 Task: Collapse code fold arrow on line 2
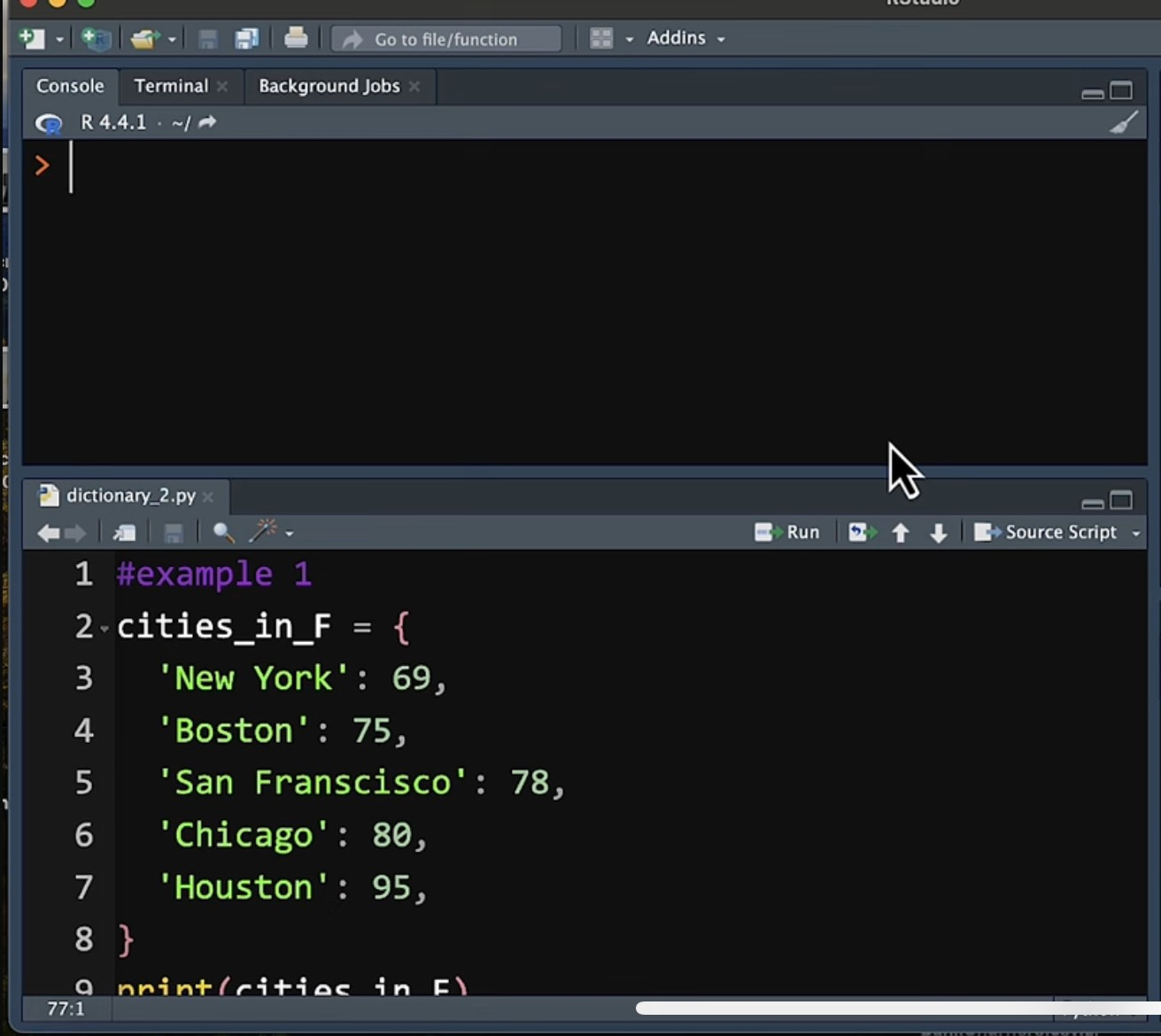point(104,629)
